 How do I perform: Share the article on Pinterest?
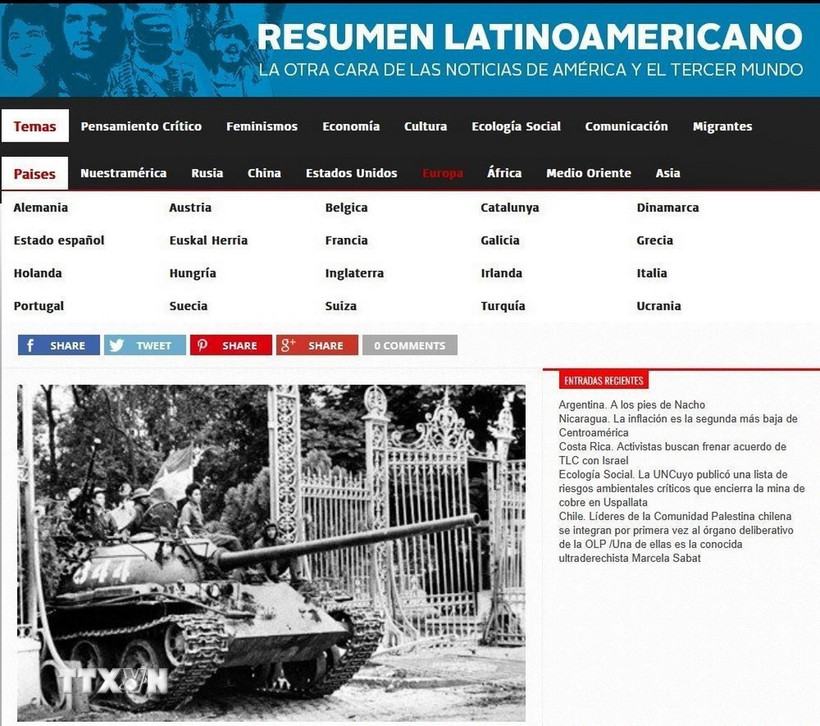point(230,344)
